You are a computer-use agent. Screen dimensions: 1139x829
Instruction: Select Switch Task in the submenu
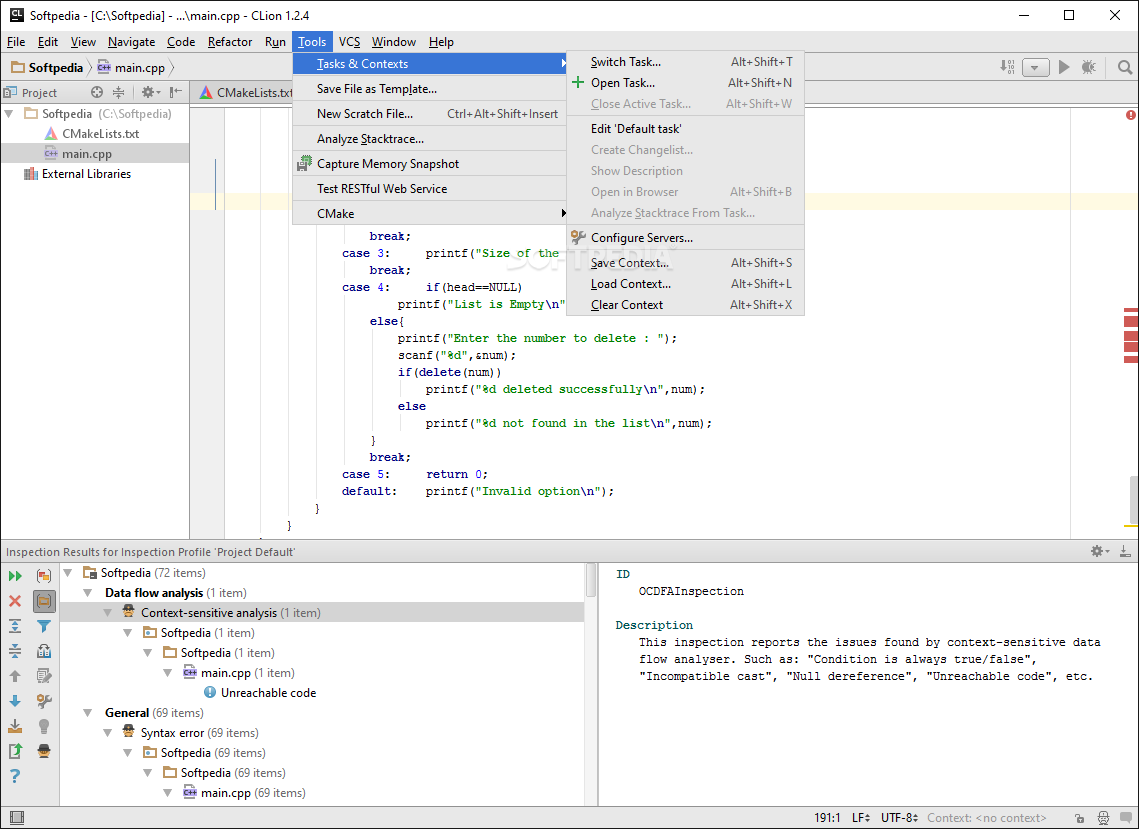685,62
